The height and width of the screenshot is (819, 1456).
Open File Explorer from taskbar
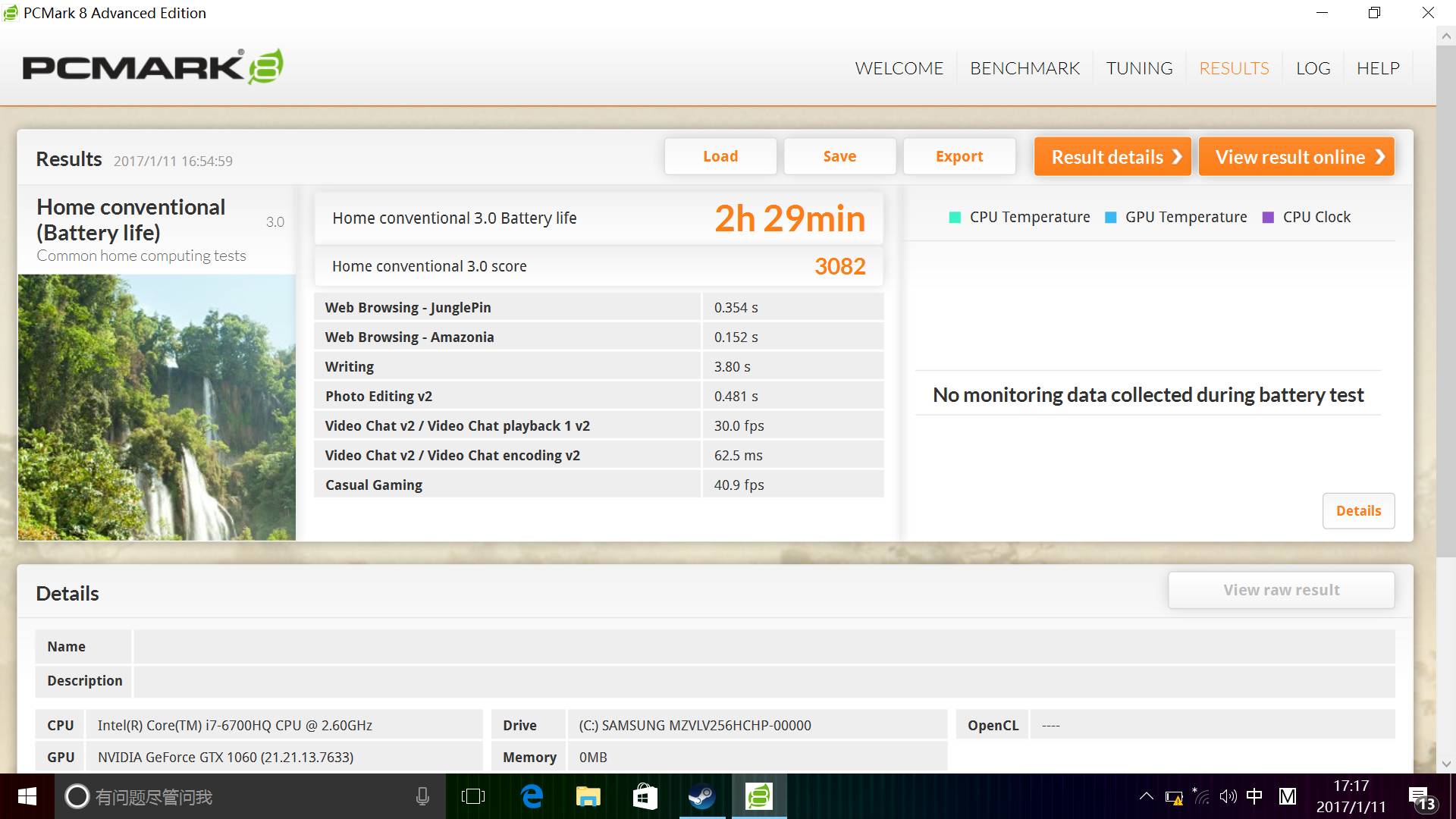[588, 796]
